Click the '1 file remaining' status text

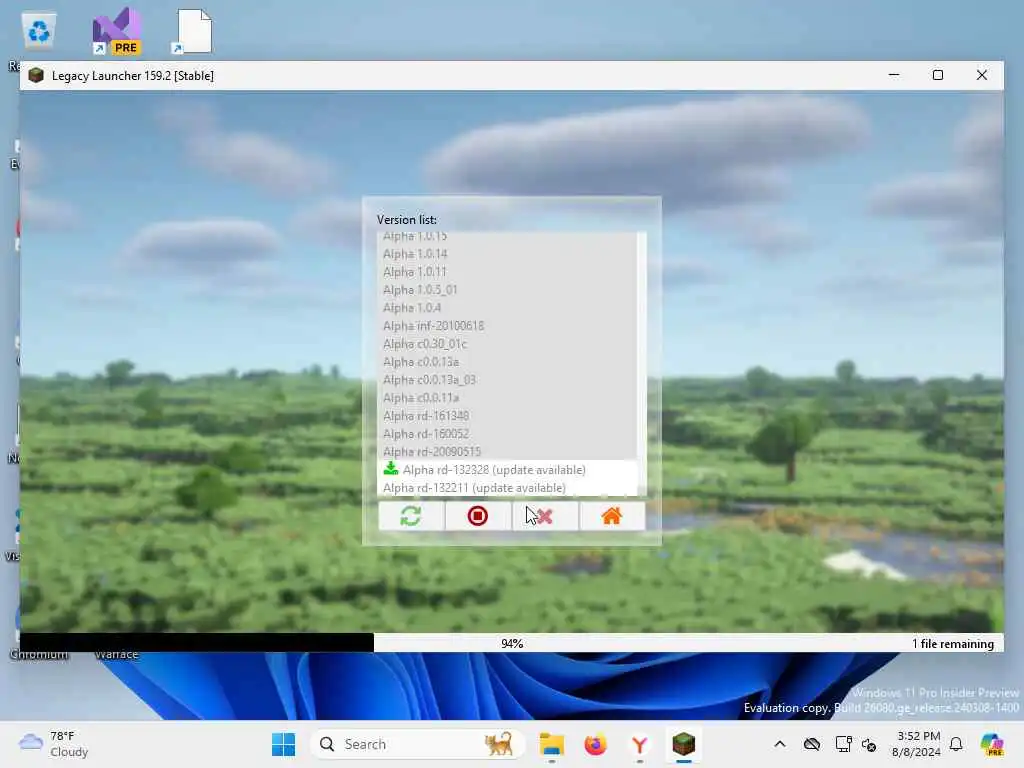(953, 644)
